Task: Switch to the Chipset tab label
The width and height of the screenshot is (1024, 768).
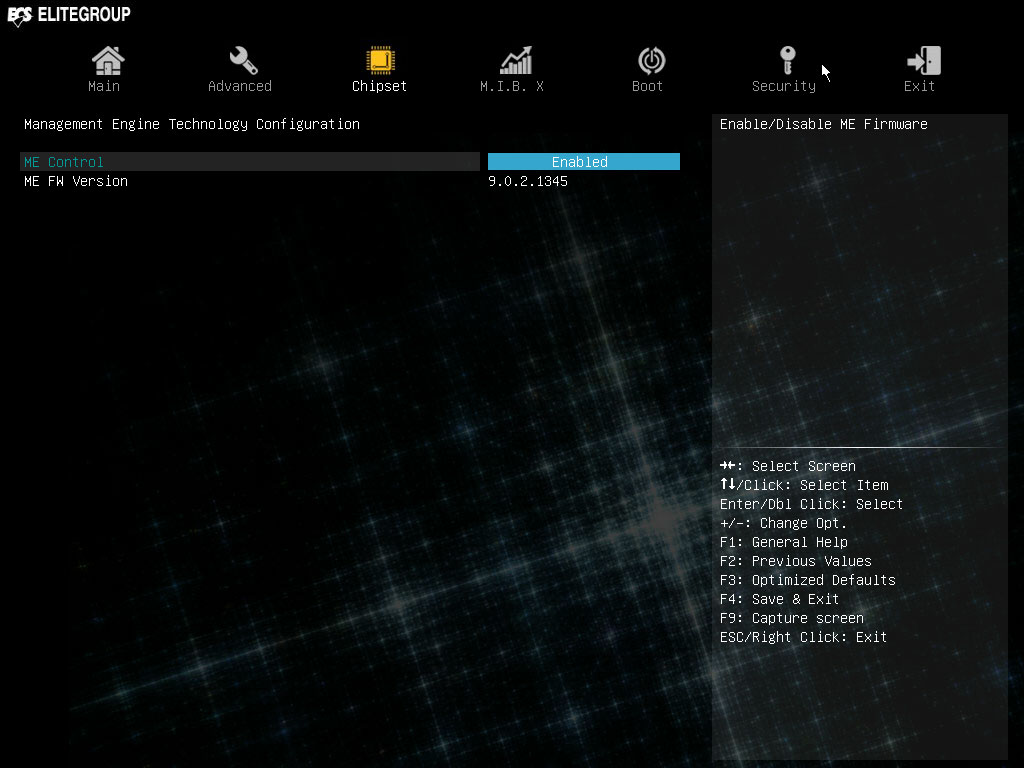Action: 379,86
